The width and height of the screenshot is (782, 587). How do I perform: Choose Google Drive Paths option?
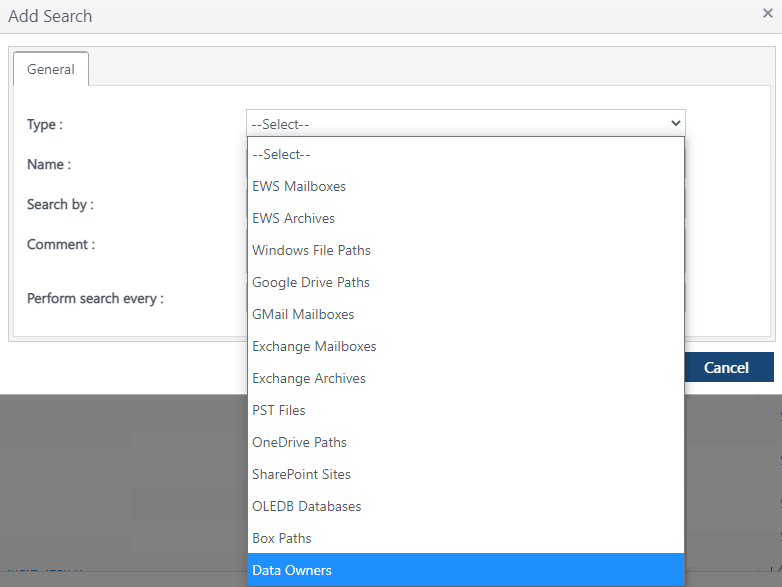[x=311, y=282]
